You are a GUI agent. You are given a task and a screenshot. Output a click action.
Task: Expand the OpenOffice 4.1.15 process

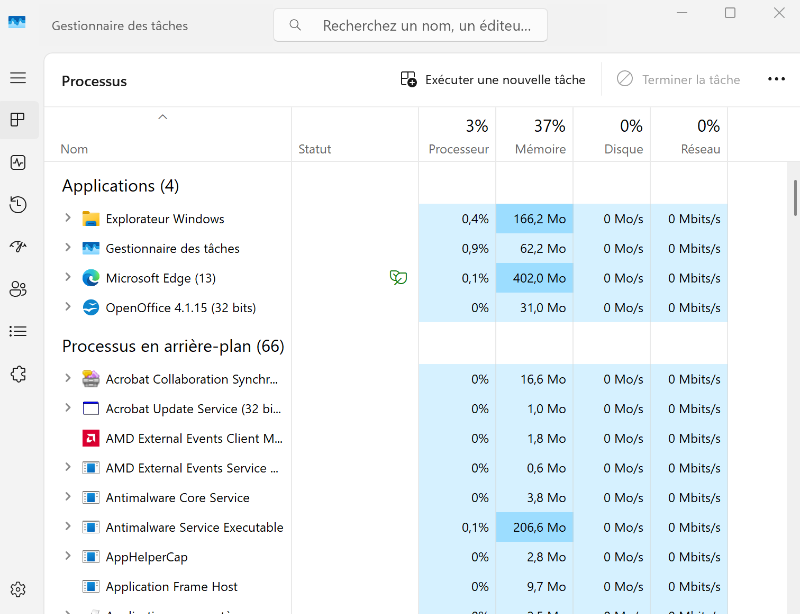coord(68,307)
